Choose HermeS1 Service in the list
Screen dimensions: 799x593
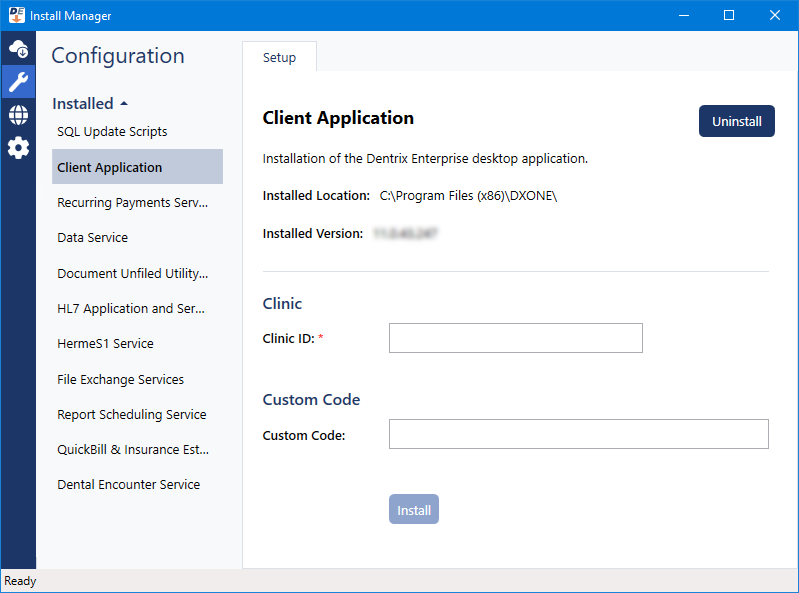pyautogui.click(x=105, y=344)
